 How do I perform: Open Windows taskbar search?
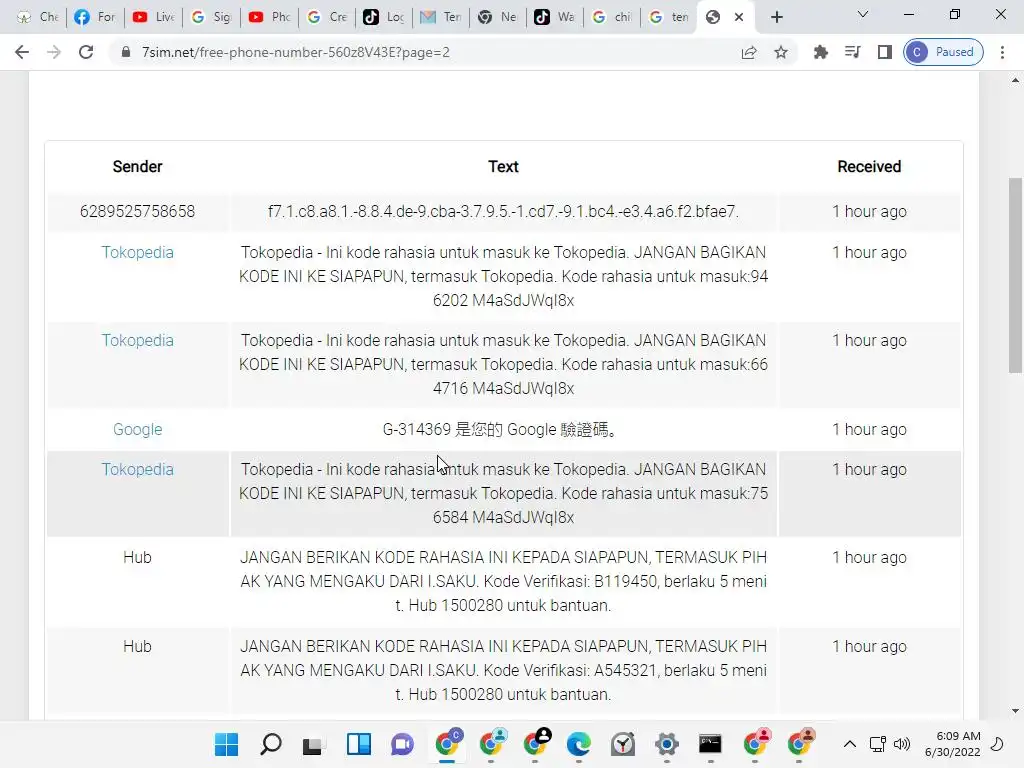click(x=270, y=744)
